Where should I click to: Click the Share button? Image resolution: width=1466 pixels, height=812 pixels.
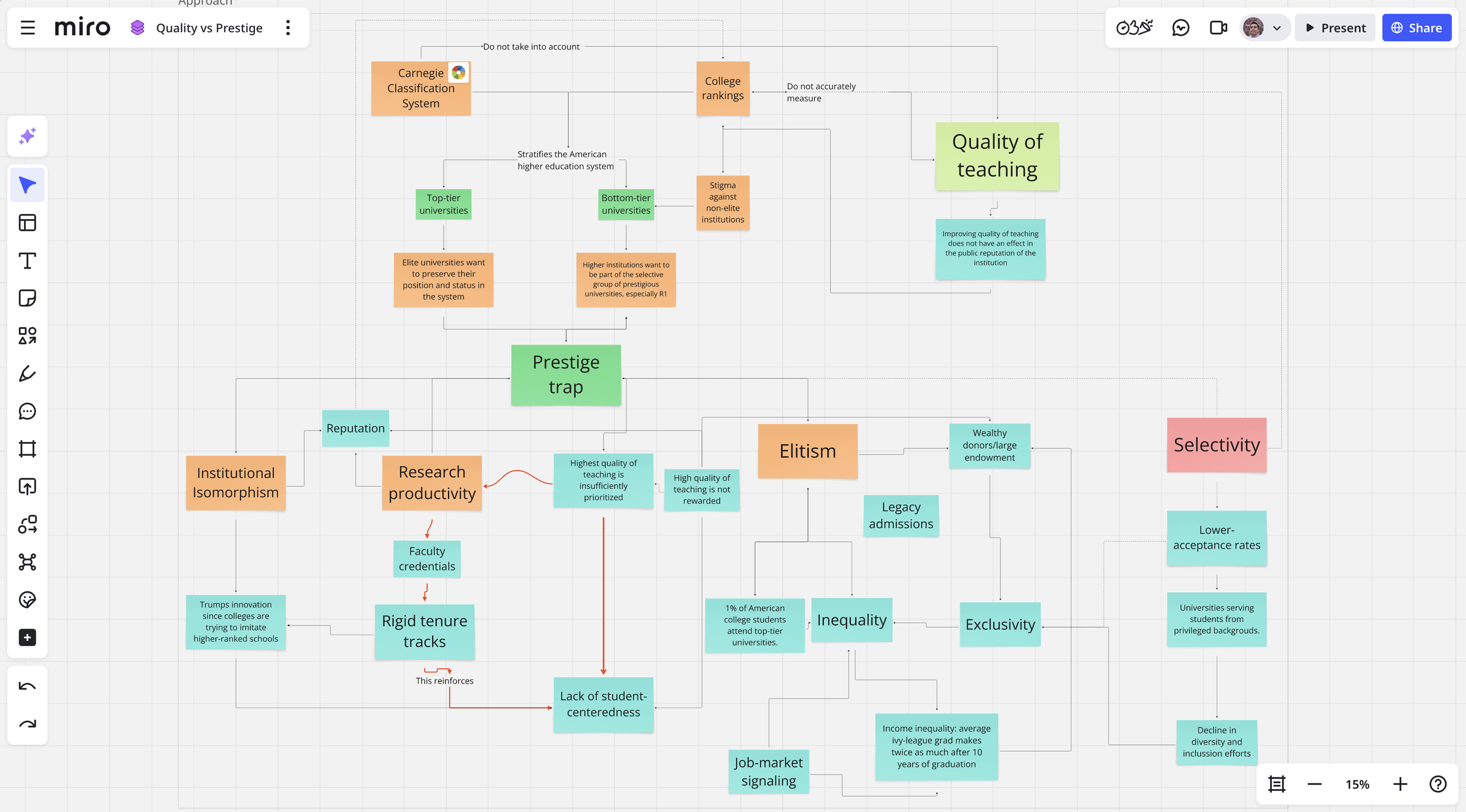pyautogui.click(x=1416, y=28)
